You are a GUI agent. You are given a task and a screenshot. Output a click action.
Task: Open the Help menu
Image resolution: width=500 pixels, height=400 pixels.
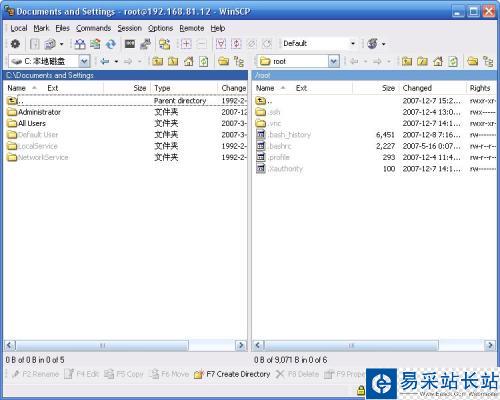coord(218,28)
